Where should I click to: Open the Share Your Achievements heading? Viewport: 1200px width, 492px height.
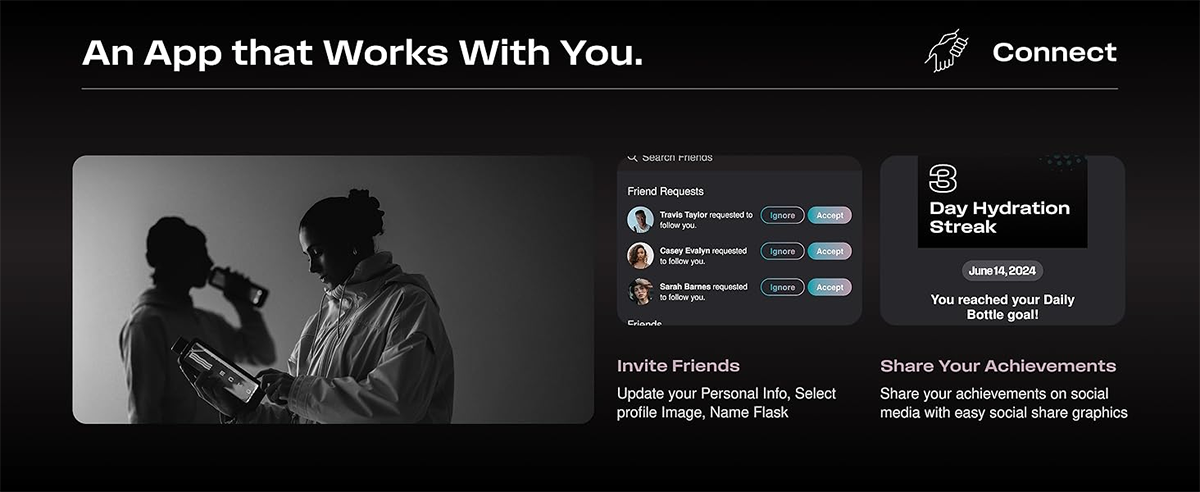998,366
